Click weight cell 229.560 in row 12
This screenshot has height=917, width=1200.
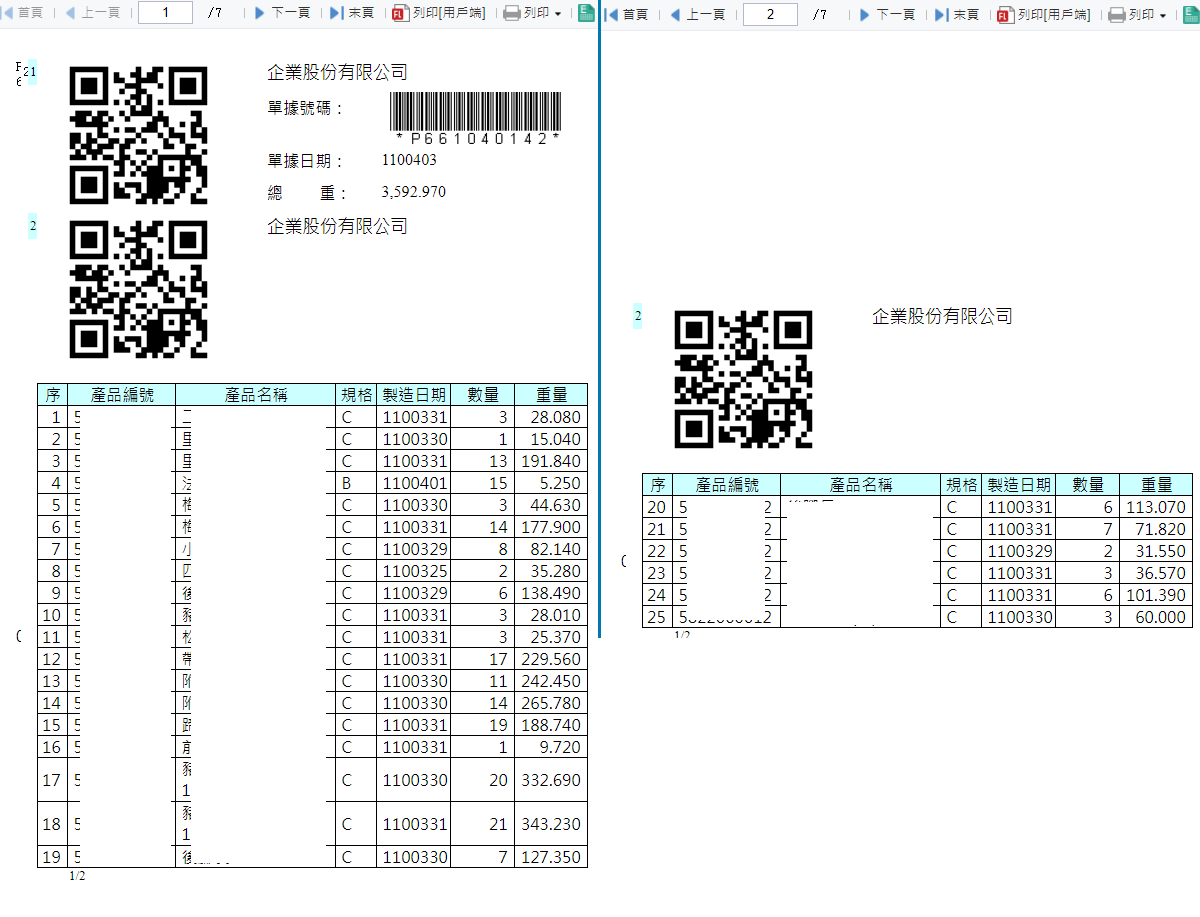tap(551, 659)
